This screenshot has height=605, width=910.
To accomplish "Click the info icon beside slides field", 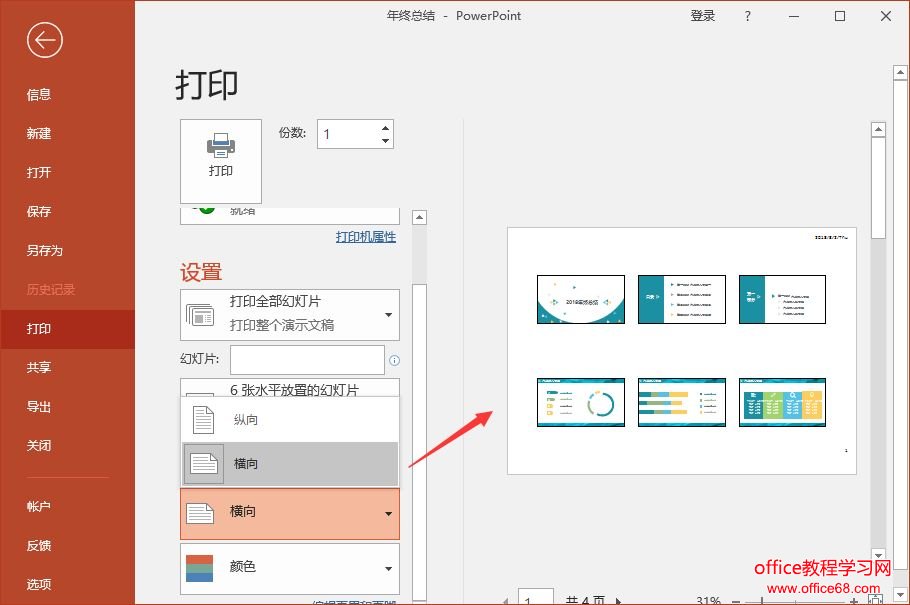I will click(394, 361).
